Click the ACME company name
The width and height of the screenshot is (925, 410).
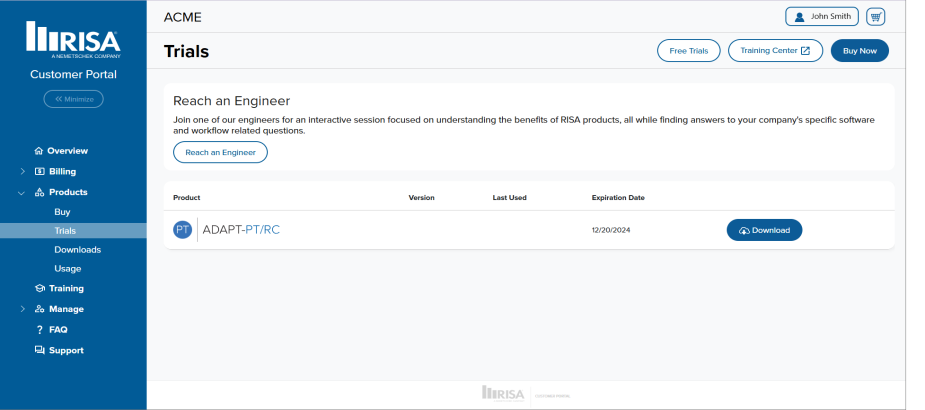pos(182,17)
